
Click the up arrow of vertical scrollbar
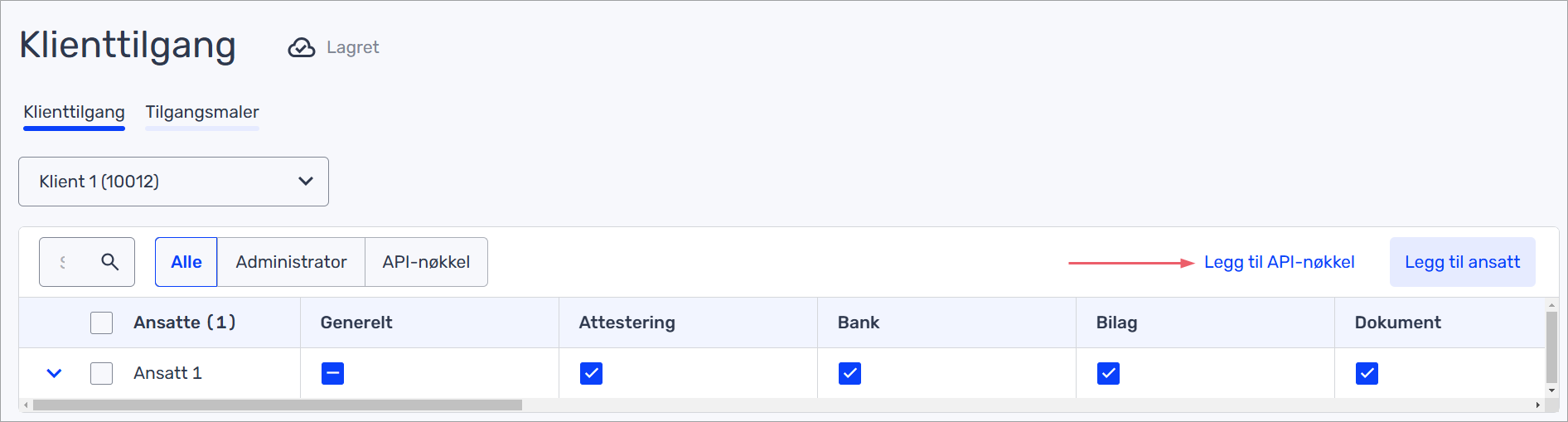1551,306
